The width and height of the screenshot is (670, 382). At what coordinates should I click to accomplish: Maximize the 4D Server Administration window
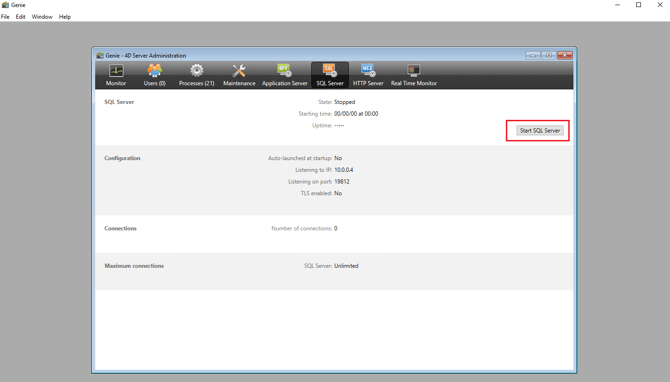tap(549, 55)
